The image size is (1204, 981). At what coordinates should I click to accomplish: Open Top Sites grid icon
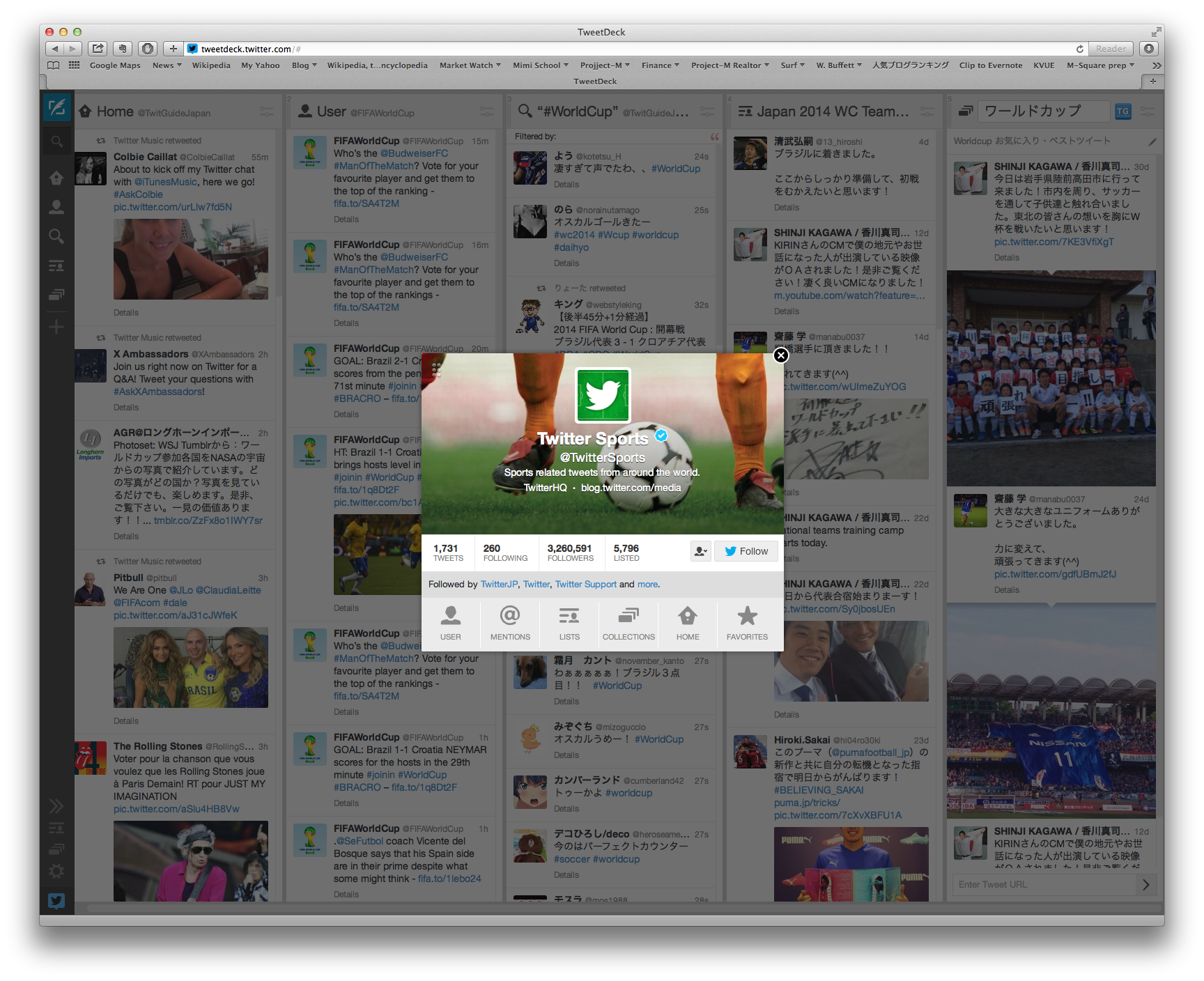(x=74, y=65)
